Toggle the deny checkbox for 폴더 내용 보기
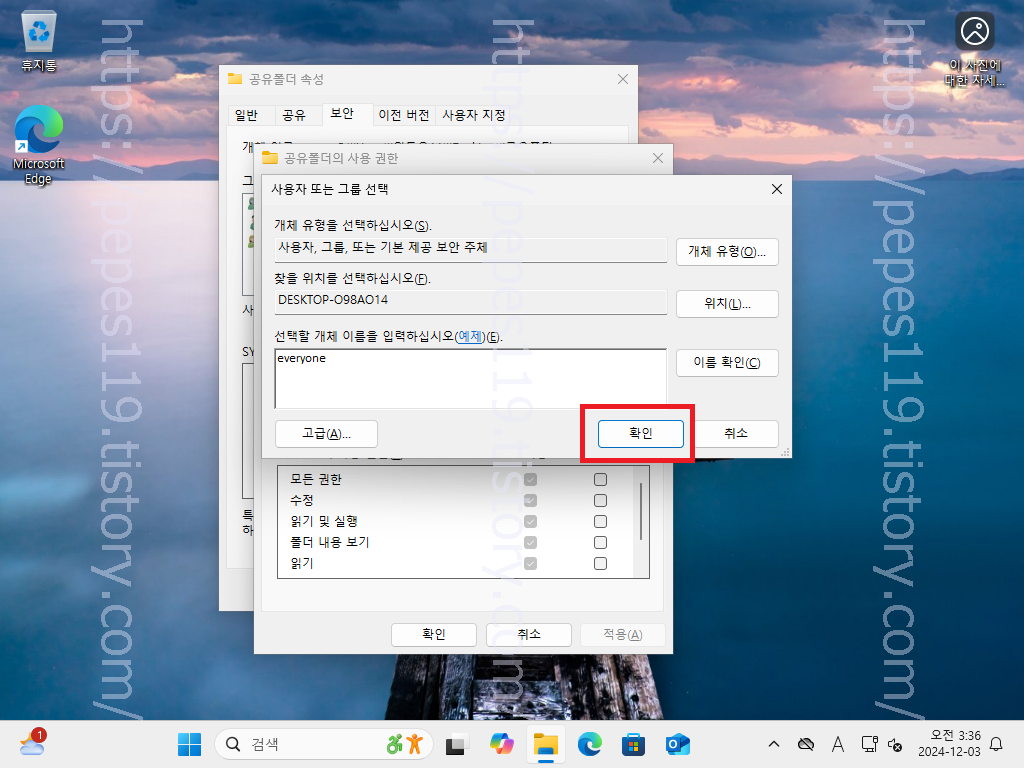1024x768 pixels. click(x=600, y=543)
